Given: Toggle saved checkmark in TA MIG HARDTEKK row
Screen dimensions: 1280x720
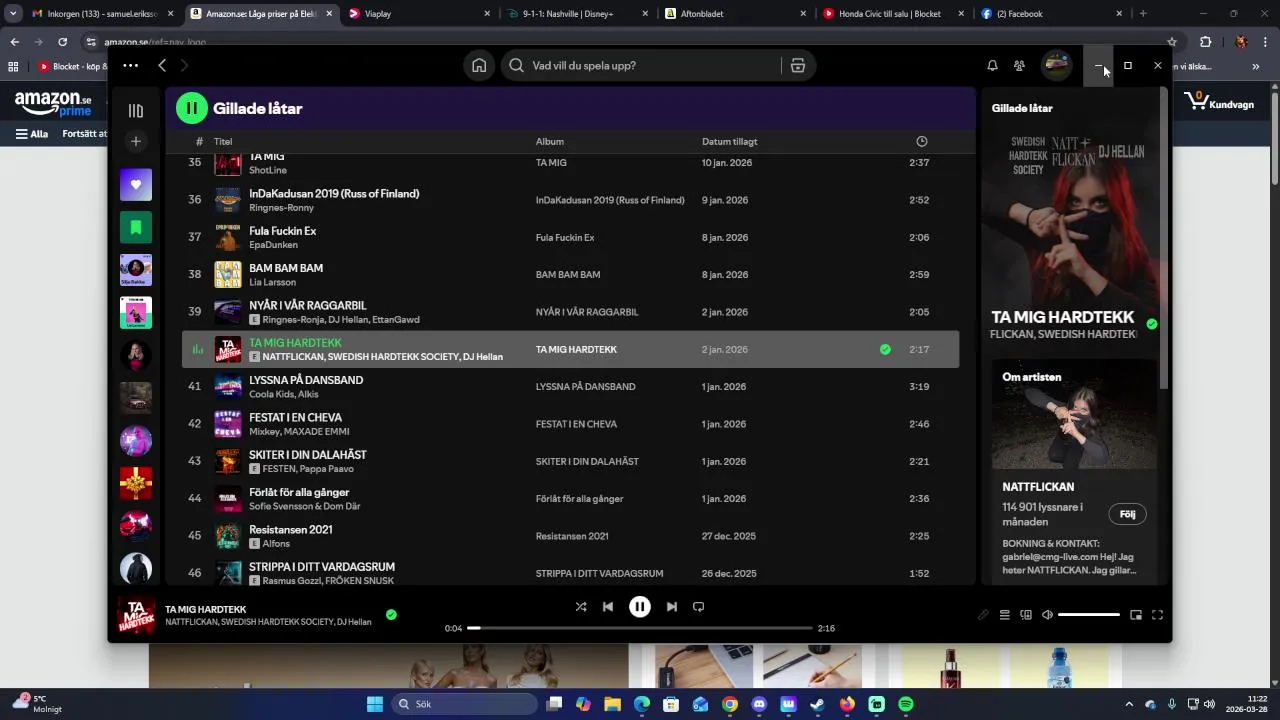Looking at the screenshot, I should point(885,349).
